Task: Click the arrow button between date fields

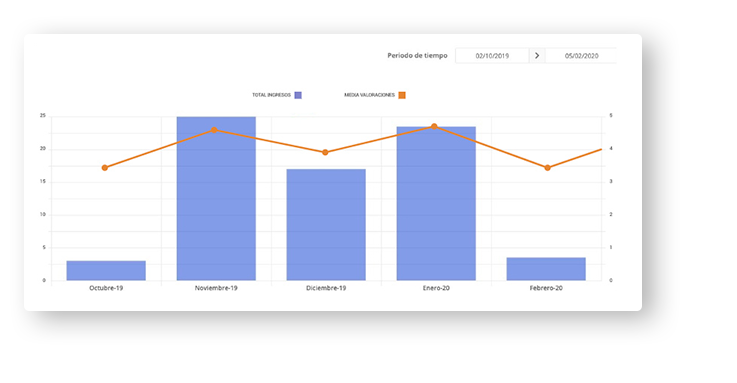Action: point(537,55)
